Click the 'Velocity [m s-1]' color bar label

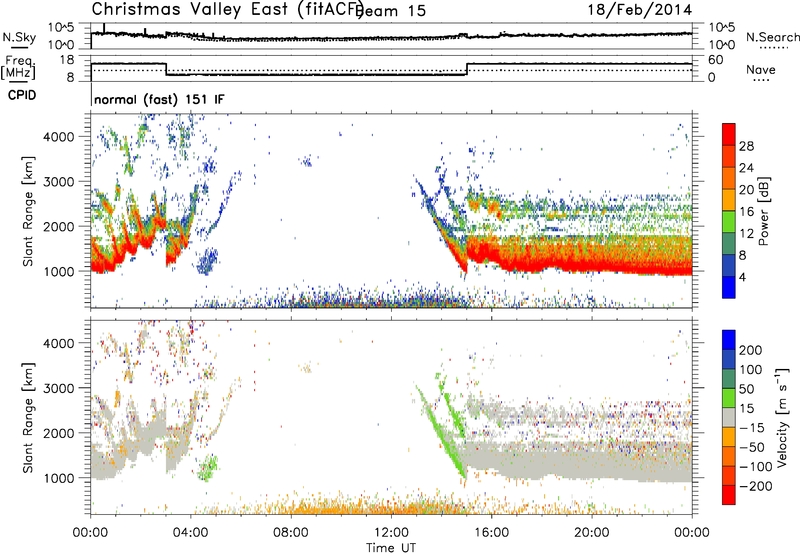click(x=782, y=417)
